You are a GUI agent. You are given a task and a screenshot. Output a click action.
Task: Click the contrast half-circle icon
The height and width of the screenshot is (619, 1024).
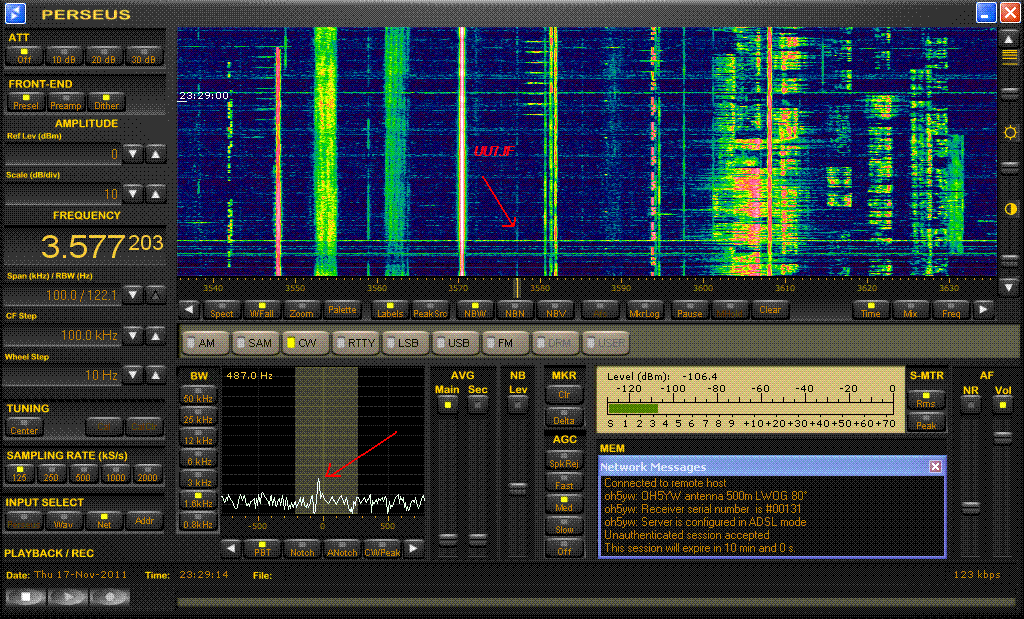tap(1010, 209)
